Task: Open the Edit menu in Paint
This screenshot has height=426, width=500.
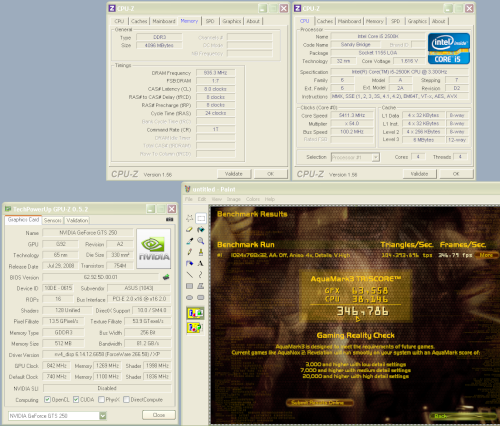Action: 202,199
